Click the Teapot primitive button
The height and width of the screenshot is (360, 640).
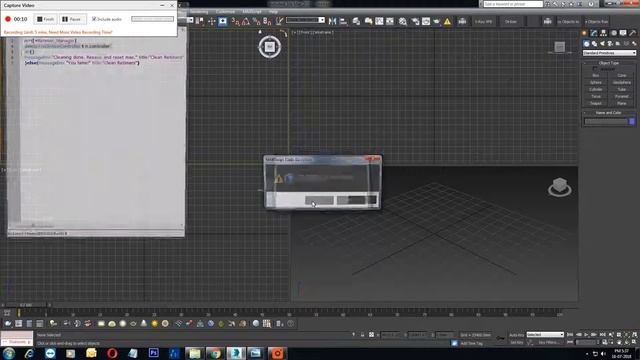[x=596, y=103]
